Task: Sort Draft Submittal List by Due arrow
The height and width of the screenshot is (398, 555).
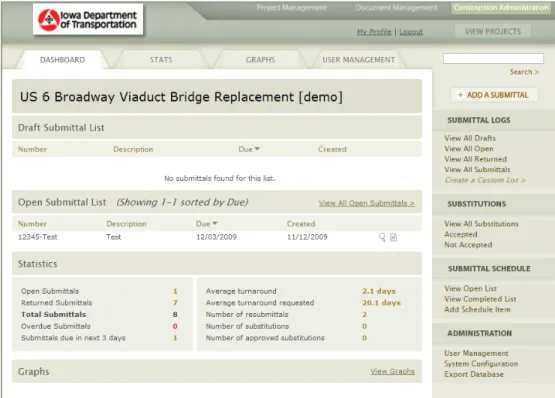Action: (257, 149)
